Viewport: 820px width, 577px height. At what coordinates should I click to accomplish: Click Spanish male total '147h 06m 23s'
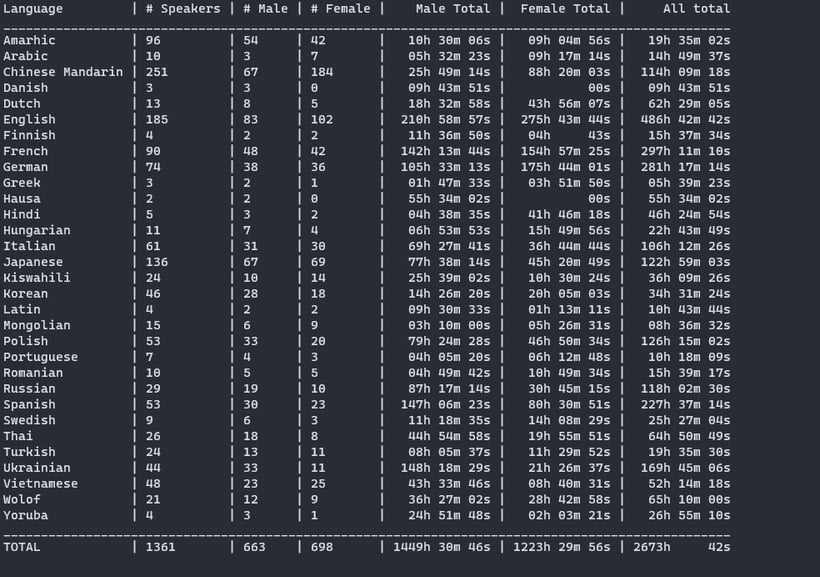(446, 404)
